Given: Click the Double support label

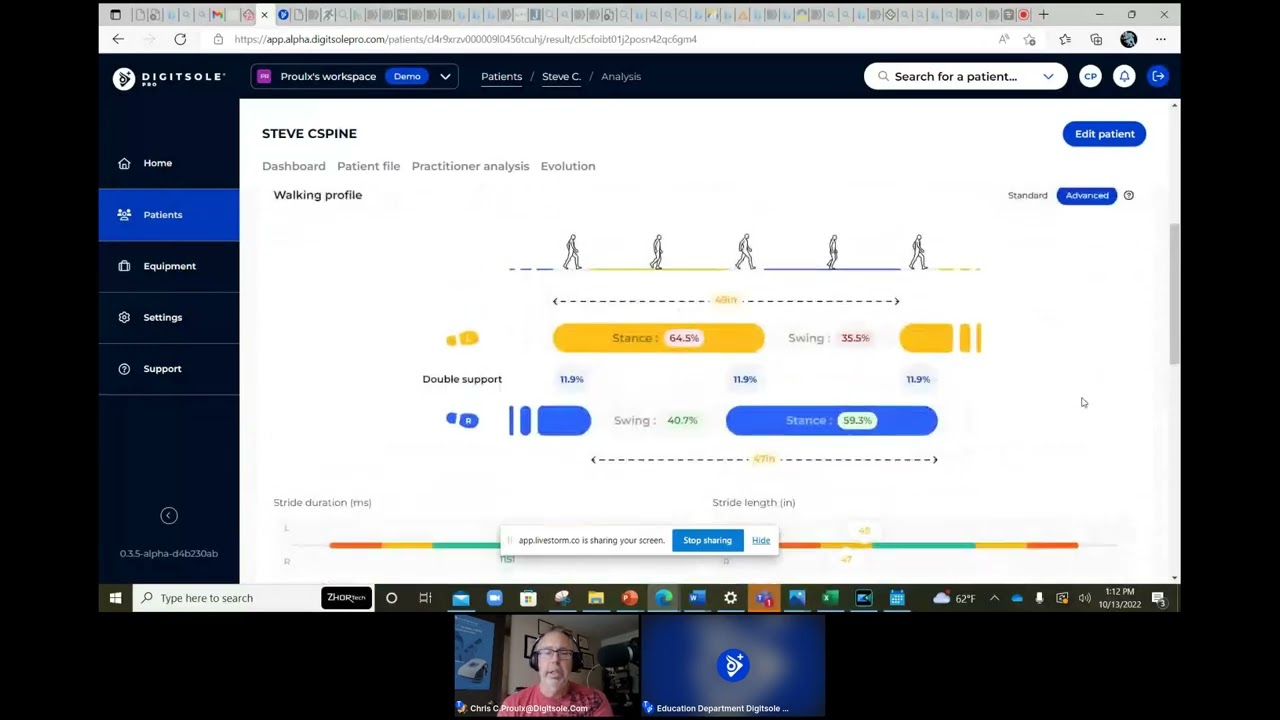Looking at the screenshot, I should pos(462,379).
